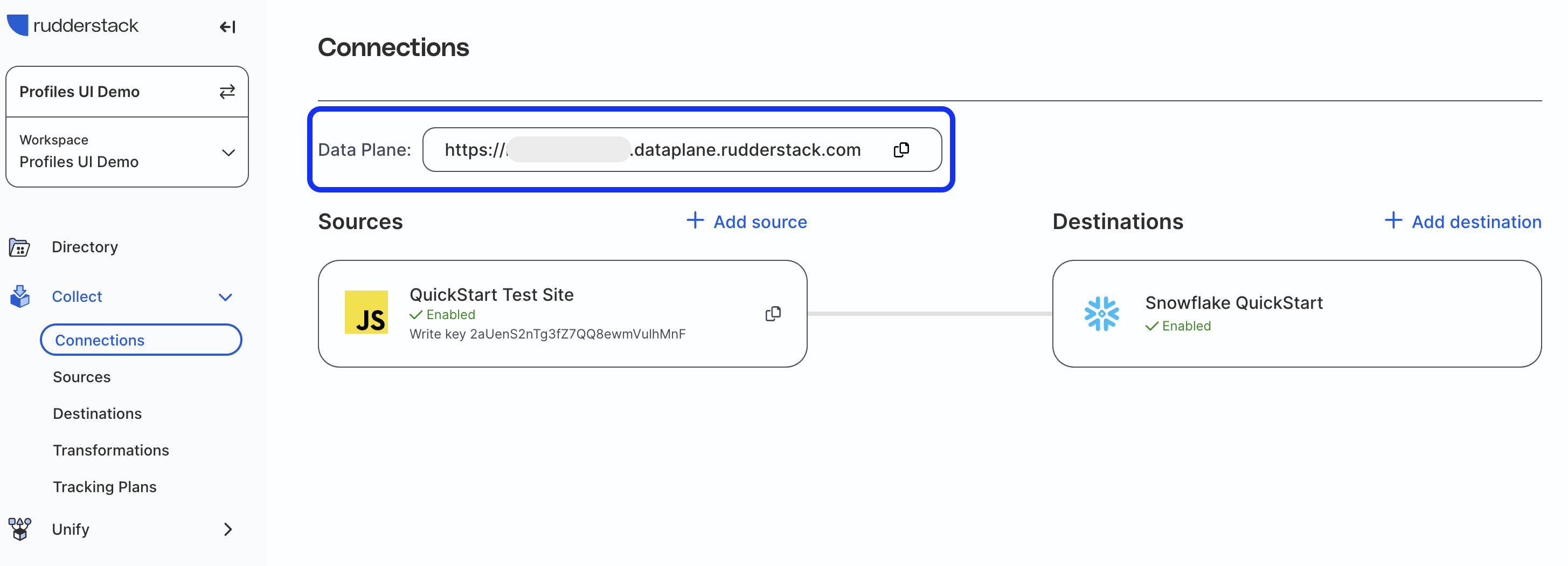Copy the QuickStart Test Site write key
Image resolution: width=1568 pixels, height=566 pixels.
click(773, 314)
